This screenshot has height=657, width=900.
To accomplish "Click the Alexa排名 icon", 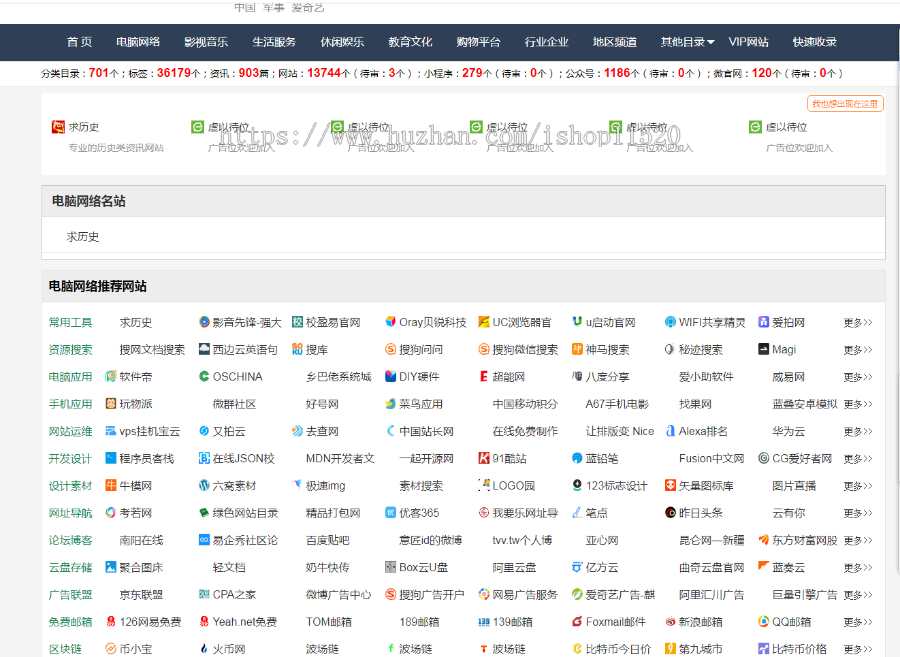I will pyautogui.click(x=670, y=431).
